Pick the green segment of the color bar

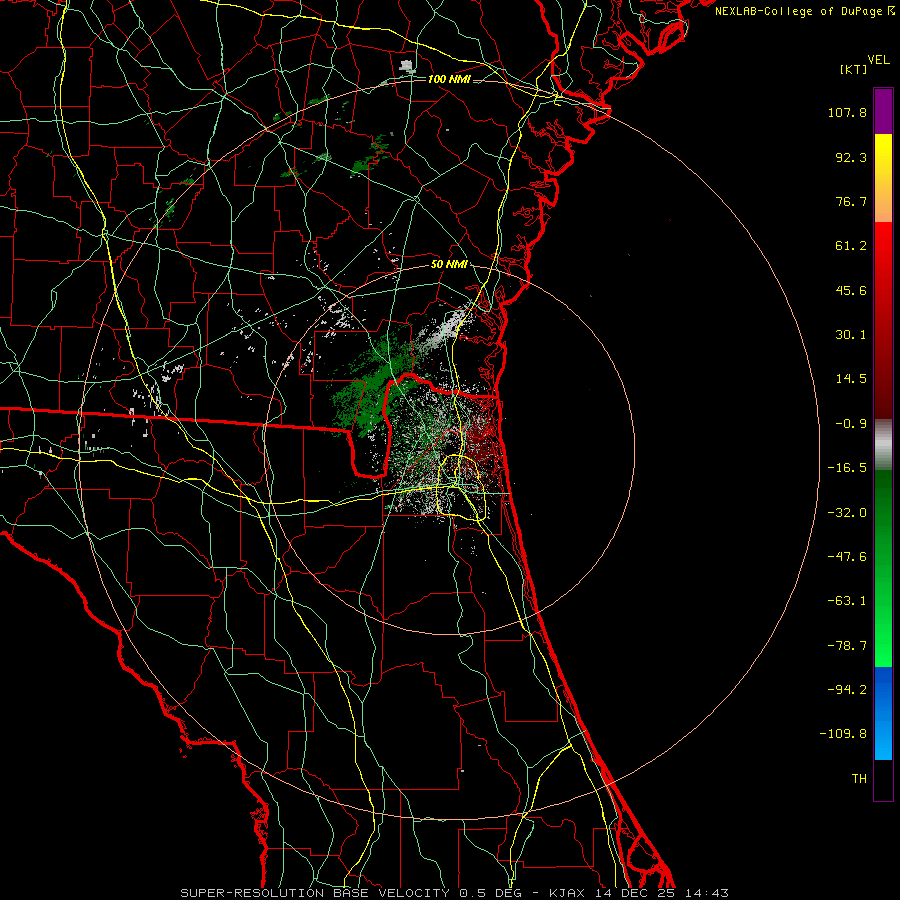883,568
